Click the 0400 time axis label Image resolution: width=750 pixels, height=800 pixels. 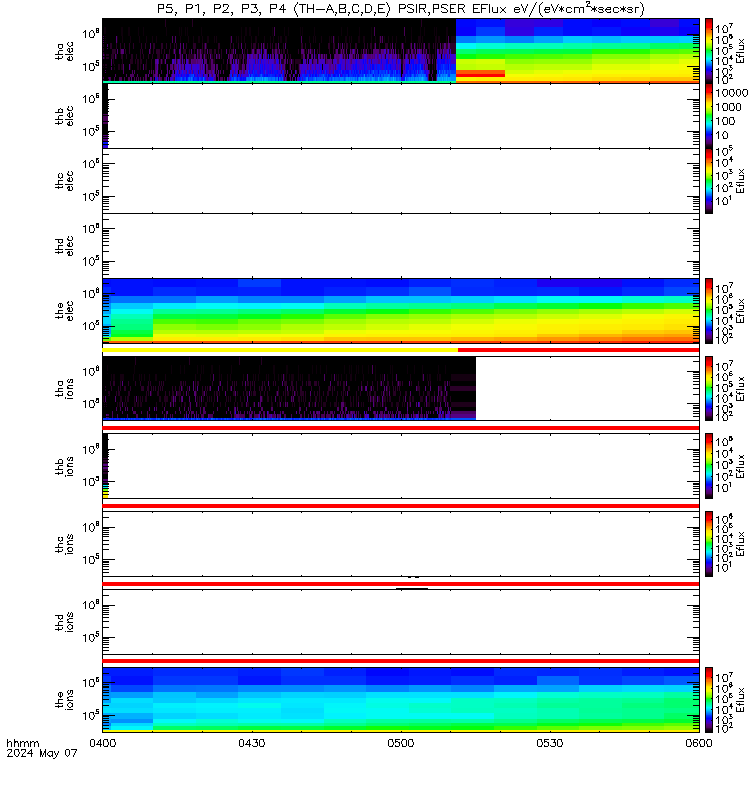[x=103, y=743]
